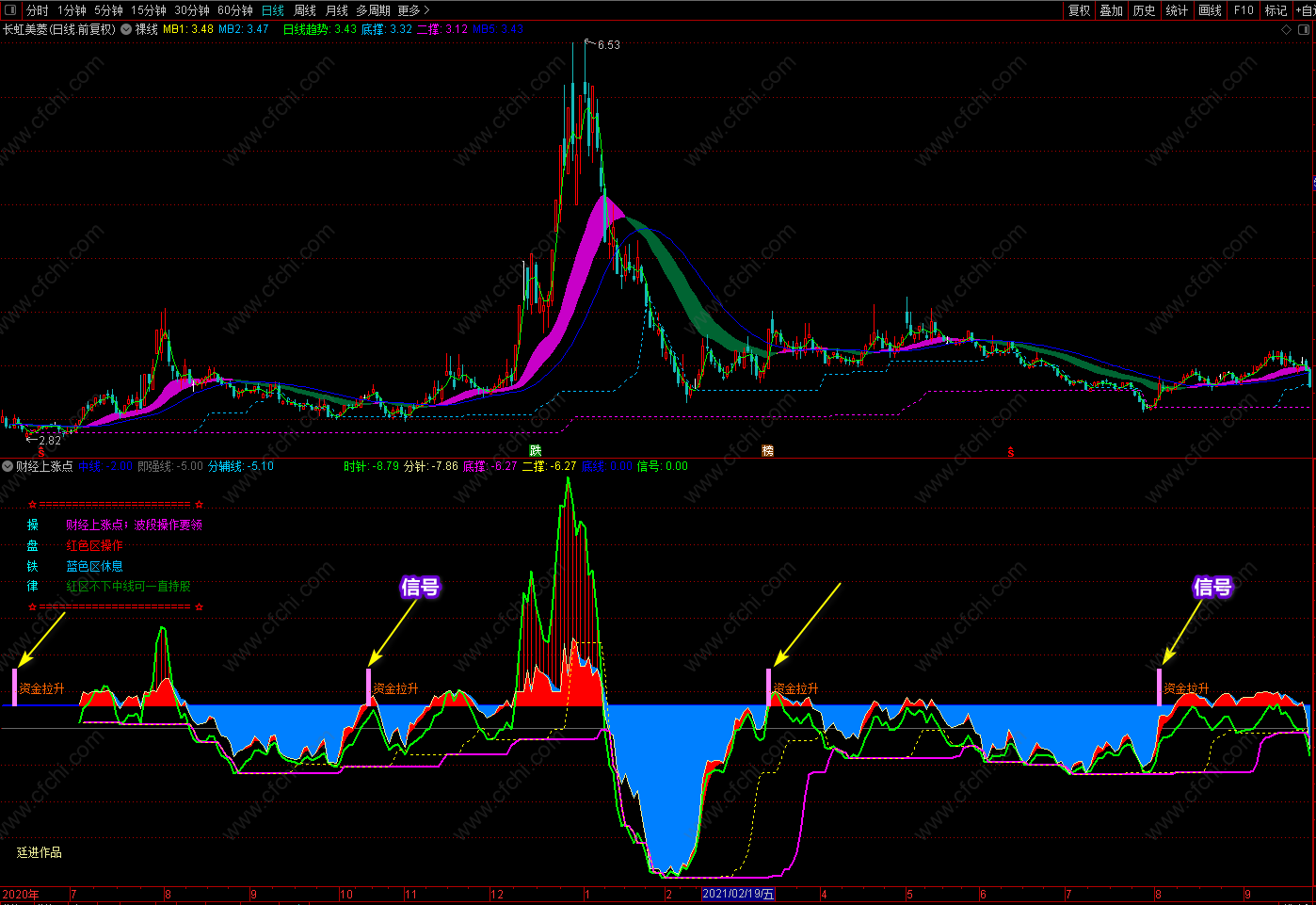Click the MB2: 3.47 value
This screenshot has width=1316, height=905.
[x=244, y=29]
